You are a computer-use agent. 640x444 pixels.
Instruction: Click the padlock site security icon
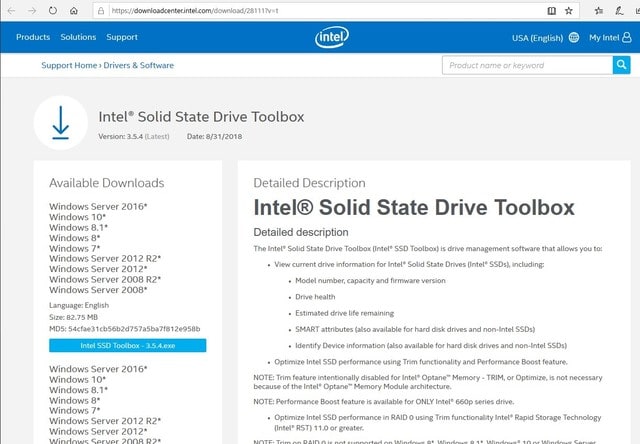coord(101,11)
